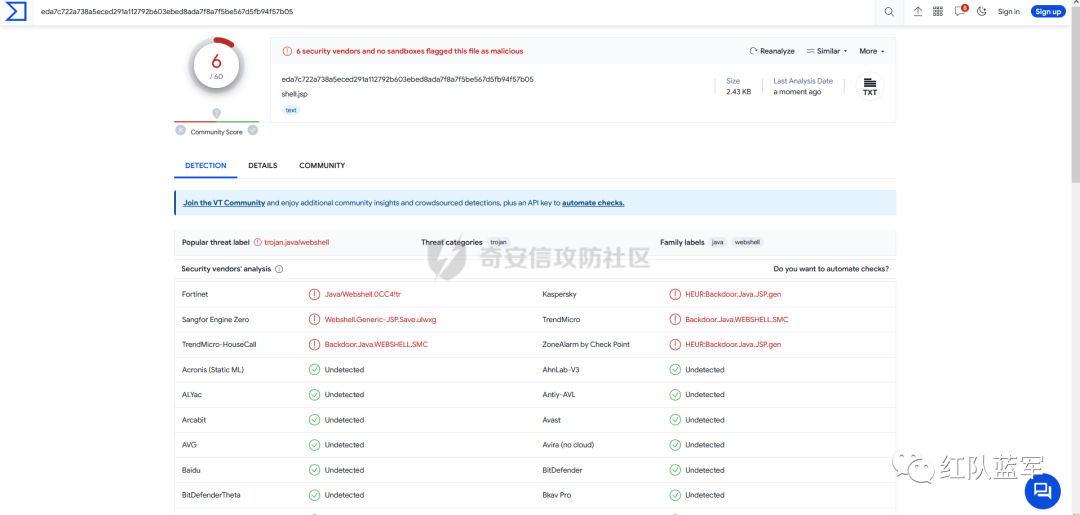
Task: Open the upload file icon
Action: coord(917,12)
